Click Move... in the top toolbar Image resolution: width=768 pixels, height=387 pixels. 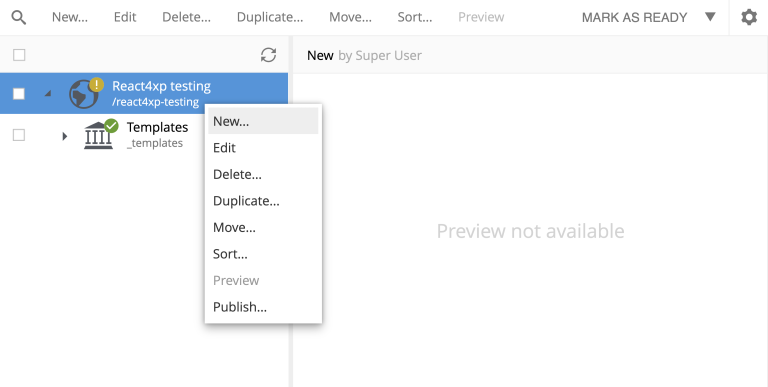pyautogui.click(x=350, y=17)
